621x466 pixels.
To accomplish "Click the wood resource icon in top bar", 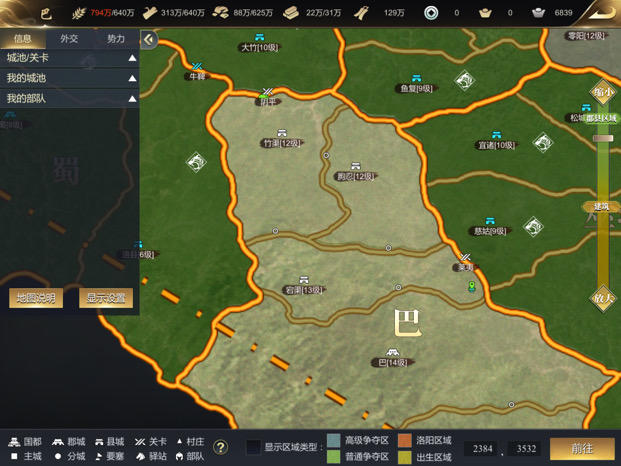I will (x=150, y=13).
